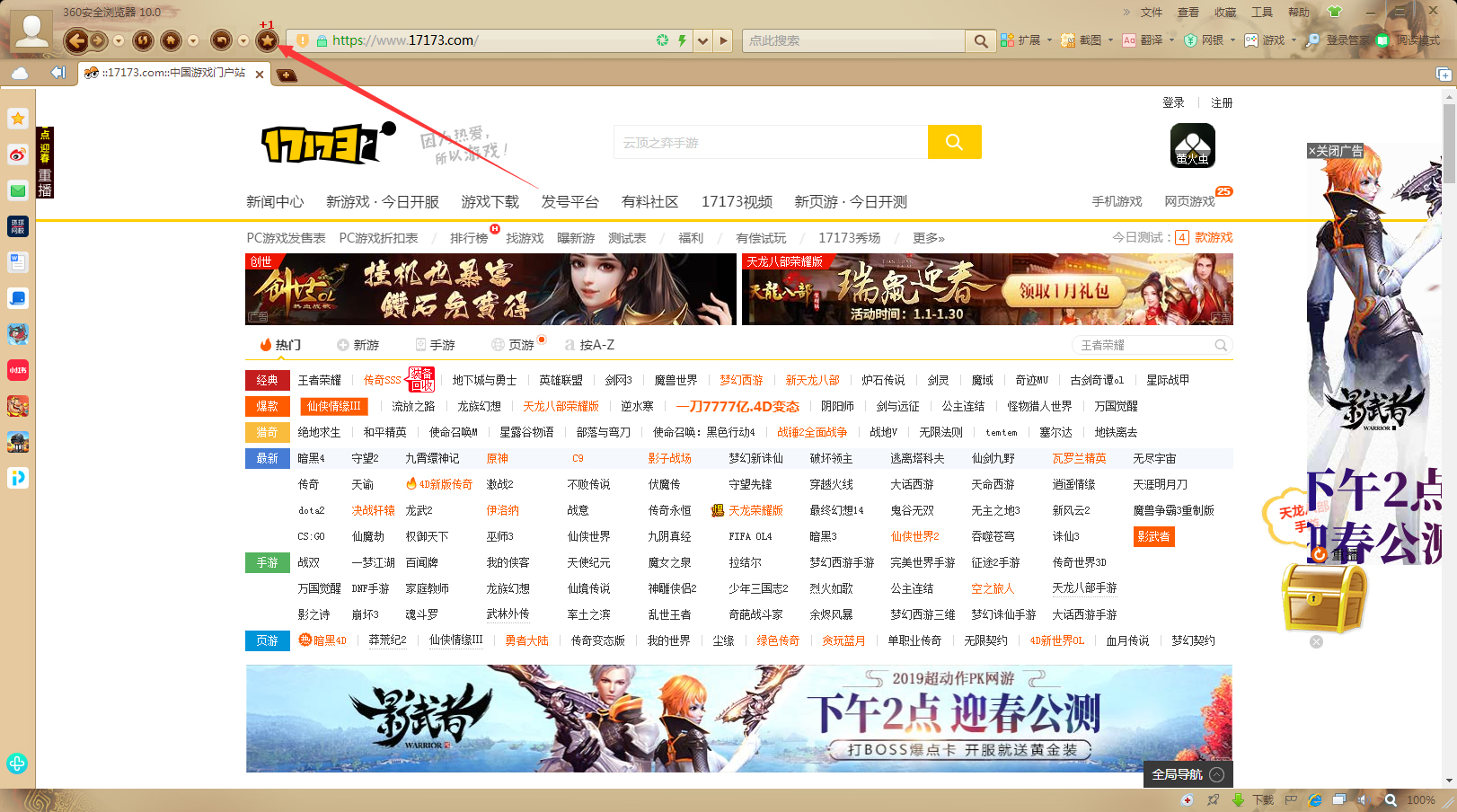
Task: Toggle 萤火虫 night mode lamp icon
Action: click(x=1192, y=146)
